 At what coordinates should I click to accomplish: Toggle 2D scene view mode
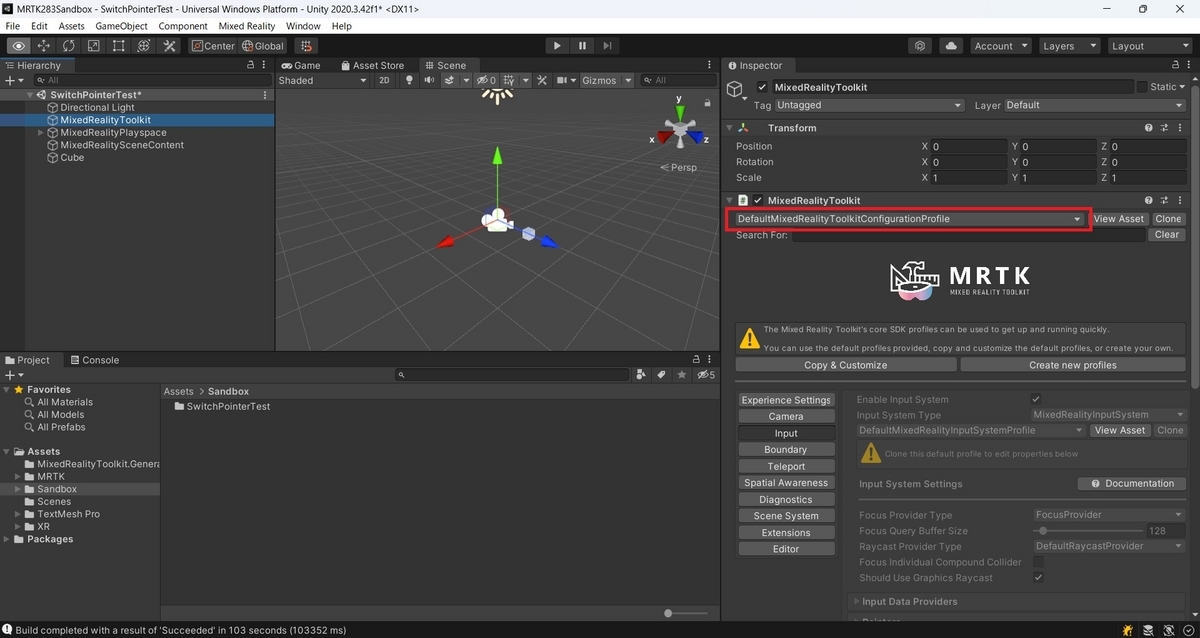[x=384, y=80]
